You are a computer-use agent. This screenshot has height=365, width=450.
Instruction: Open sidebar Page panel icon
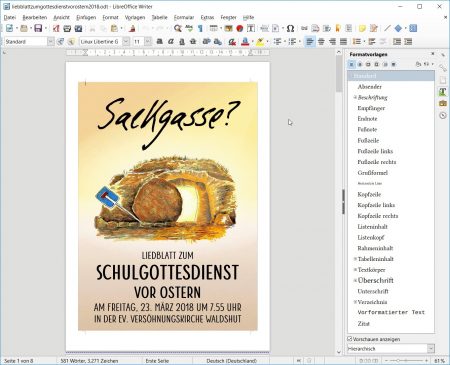coord(443,80)
